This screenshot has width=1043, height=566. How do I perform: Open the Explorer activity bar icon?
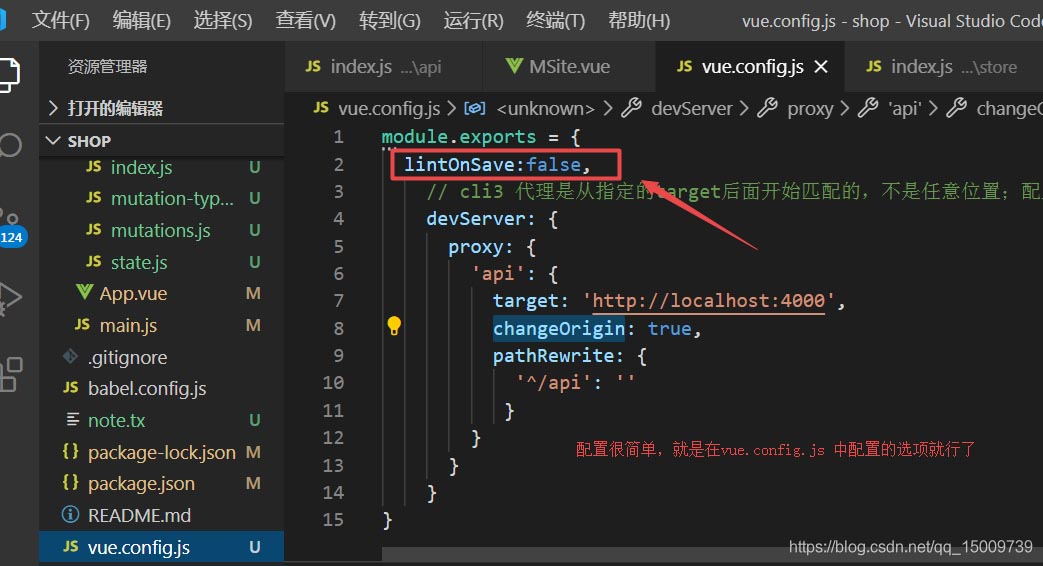tap(9, 74)
